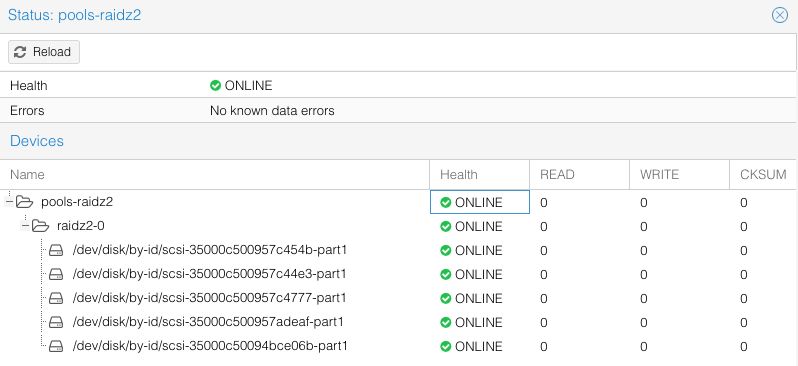The width and height of the screenshot is (798, 366).
Task: Select /dev/disk/by-id/scsi-35000c500957c454b-part1 row
Action: tap(399, 250)
